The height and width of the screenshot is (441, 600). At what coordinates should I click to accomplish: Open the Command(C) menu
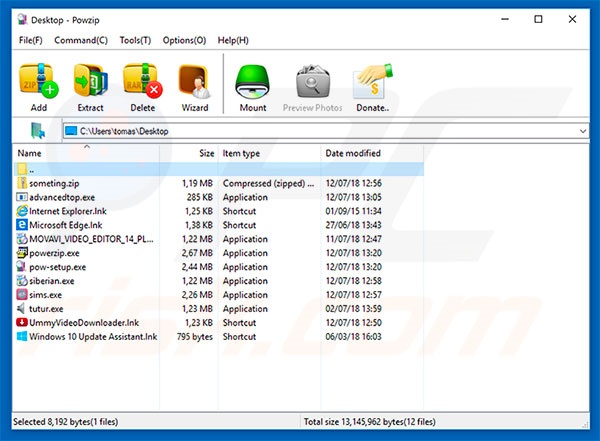(81, 40)
